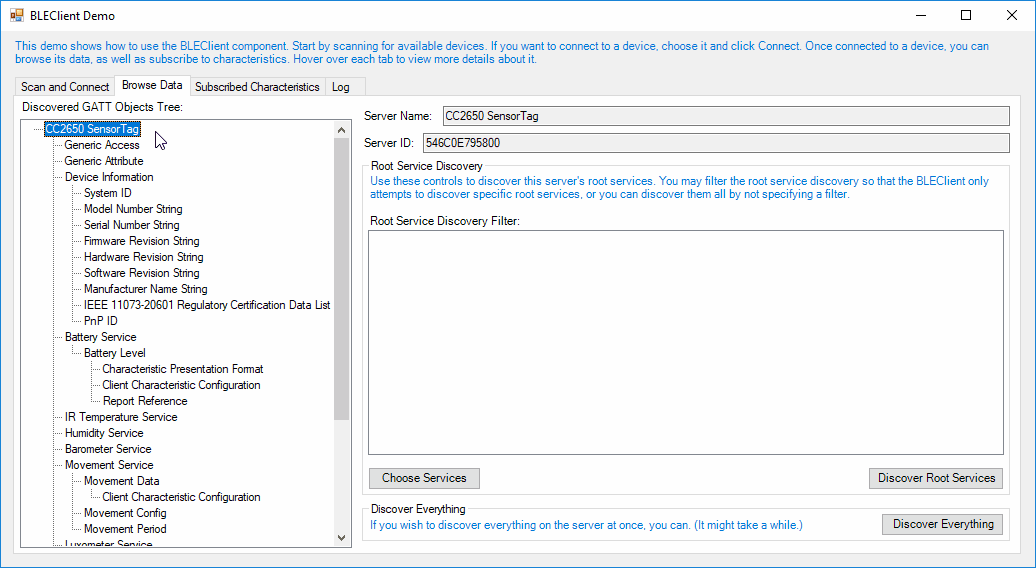
Task: Select the Generic Attribute service node
Action: click(104, 160)
